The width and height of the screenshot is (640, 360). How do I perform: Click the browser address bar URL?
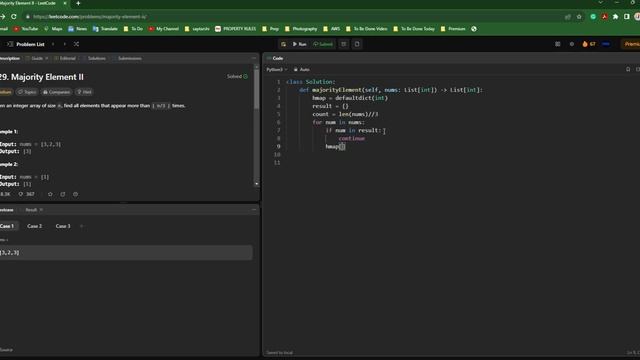(x=90, y=17)
